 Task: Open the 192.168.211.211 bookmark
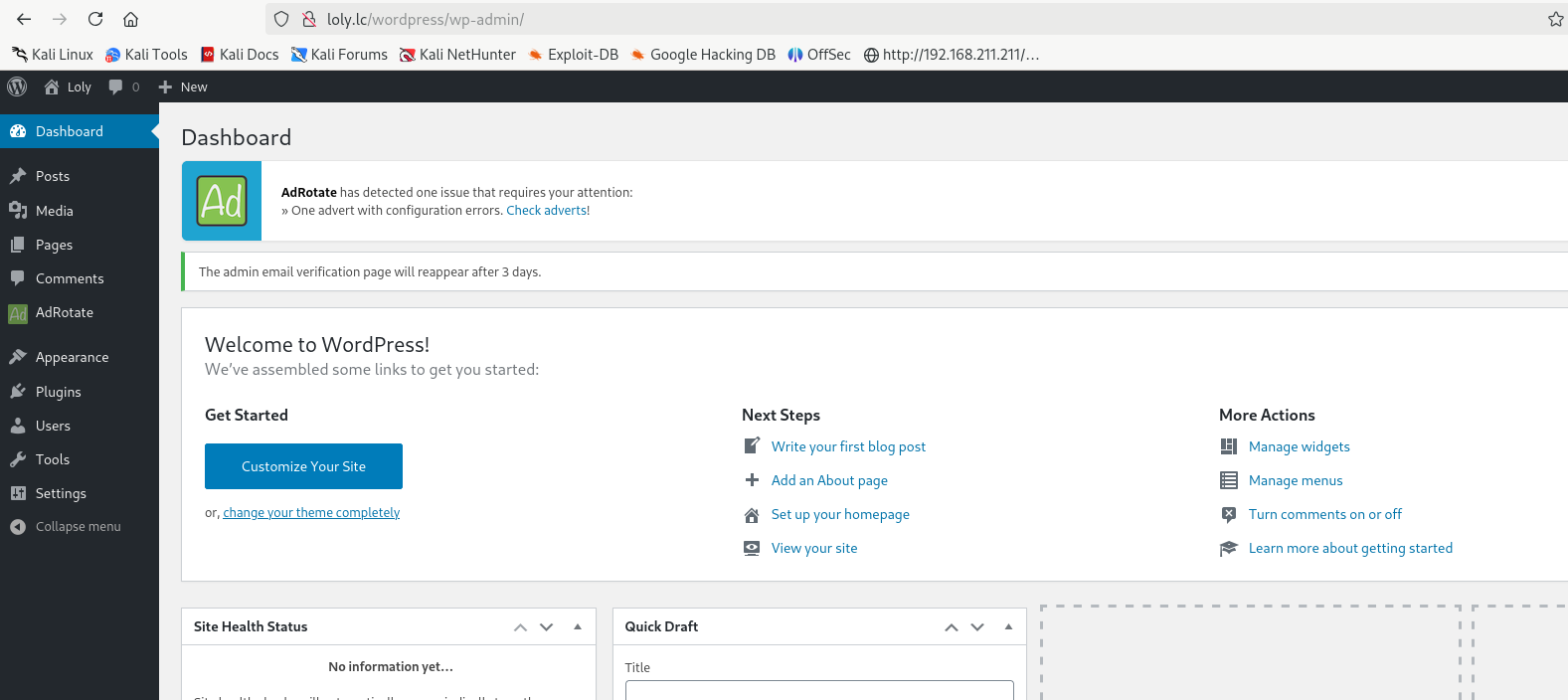[x=951, y=55]
